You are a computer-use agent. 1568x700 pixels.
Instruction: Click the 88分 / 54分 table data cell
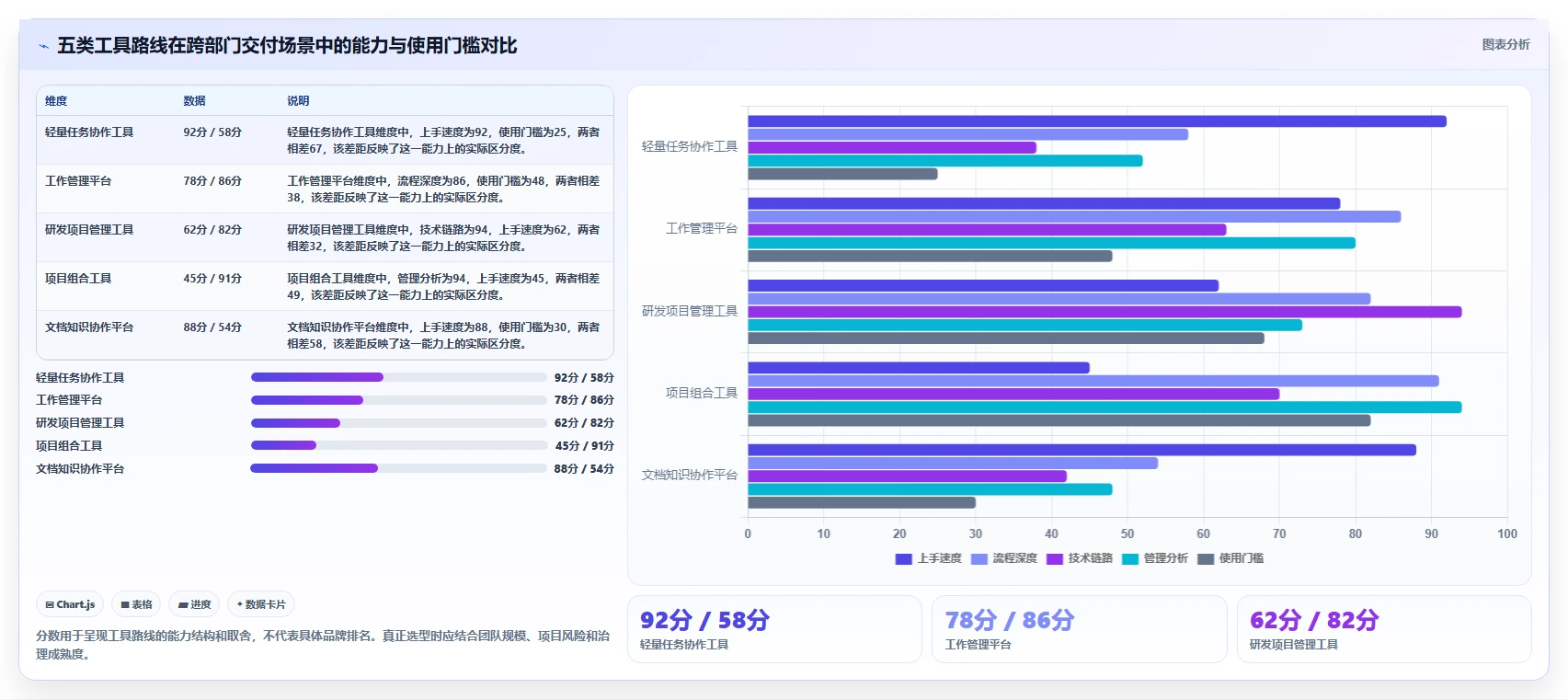click(212, 327)
